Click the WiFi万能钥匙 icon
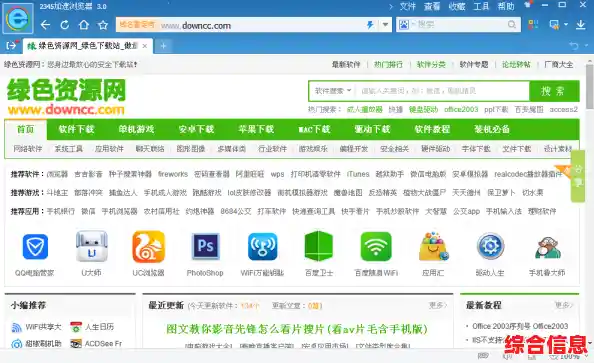The width and height of the screenshot is (594, 363). click(x=263, y=247)
